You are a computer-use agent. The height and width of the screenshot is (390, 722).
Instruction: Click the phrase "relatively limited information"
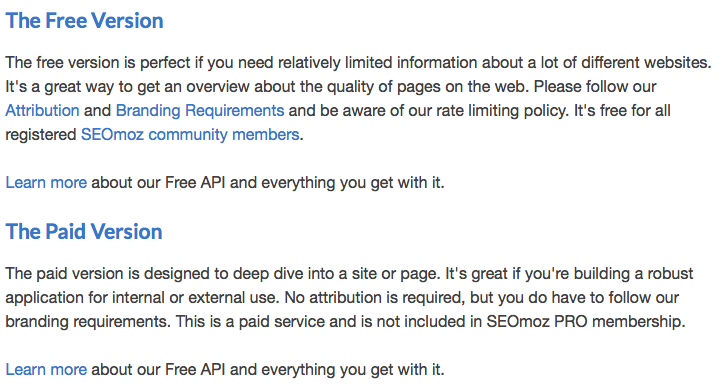377,63
